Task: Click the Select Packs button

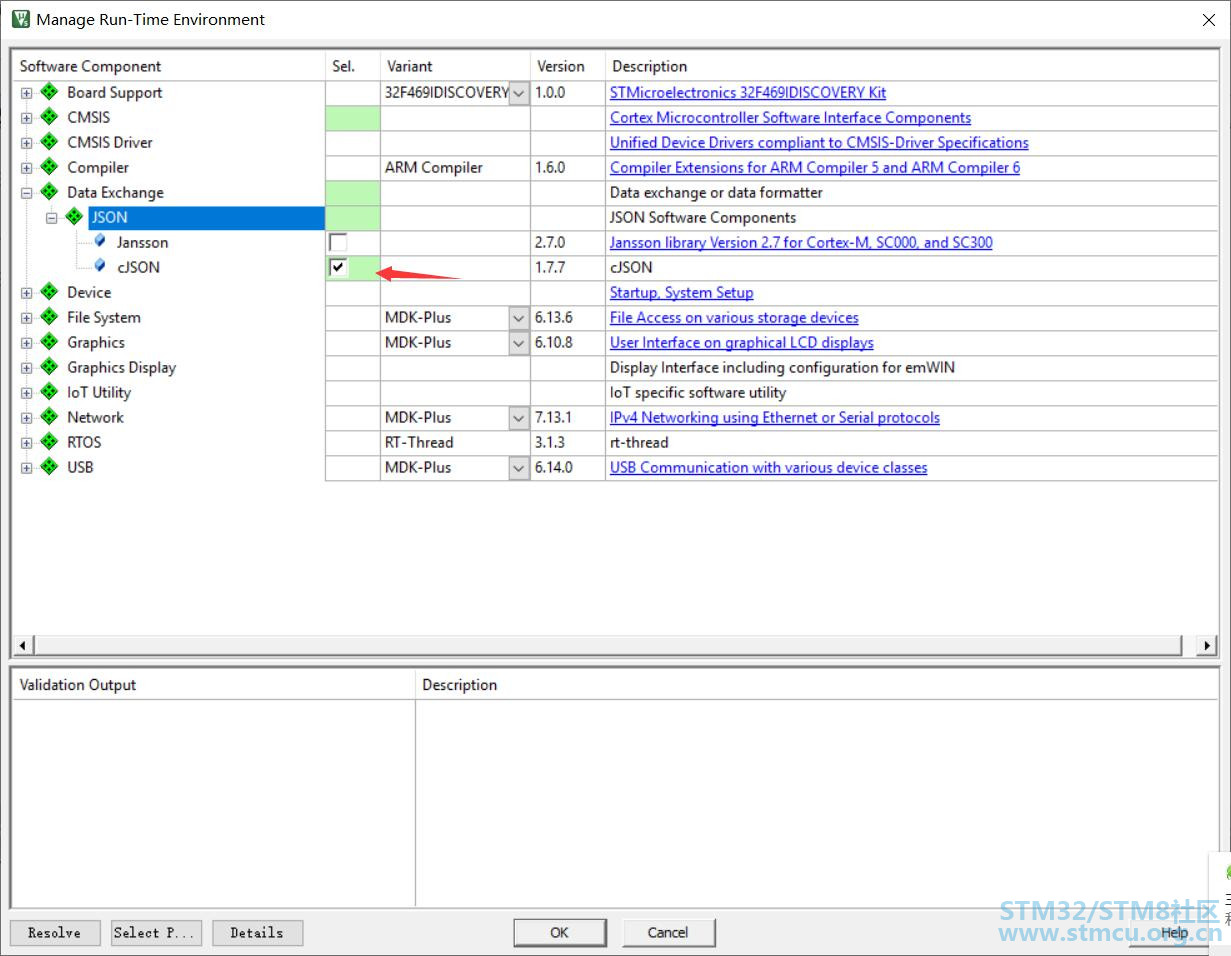Action: coord(156,933)
